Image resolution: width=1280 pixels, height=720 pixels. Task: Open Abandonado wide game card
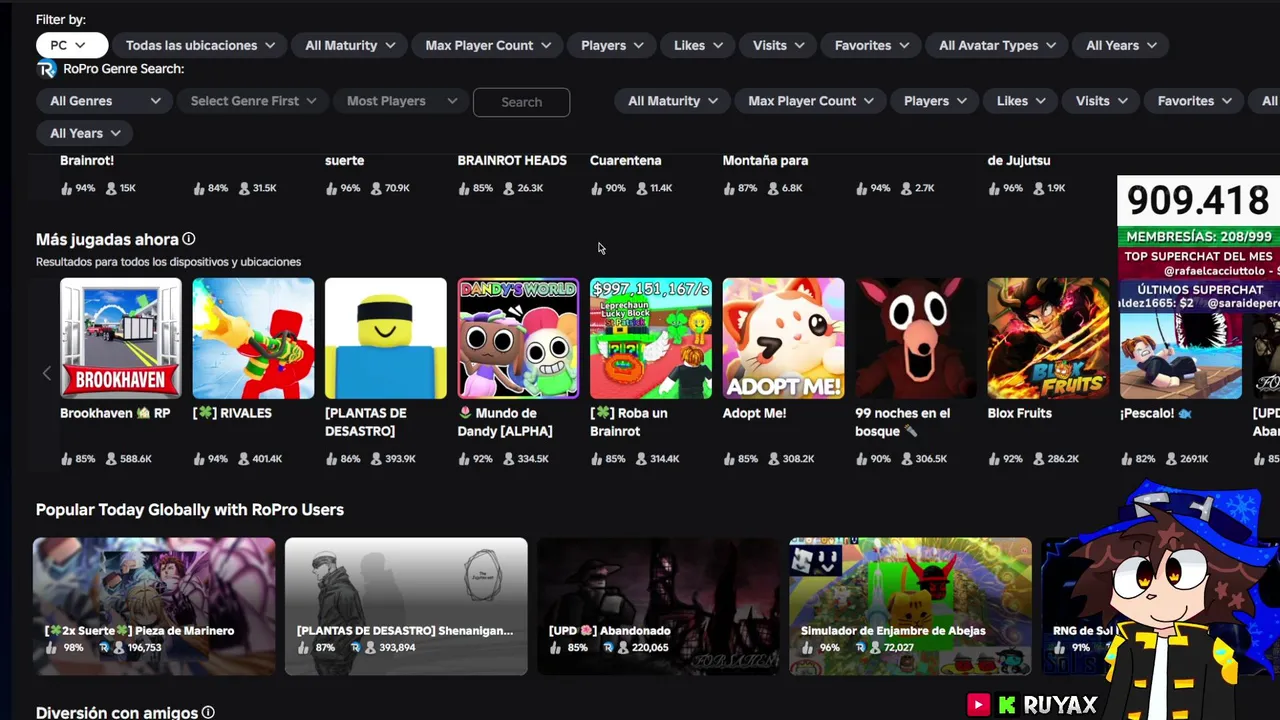pos(658,606)
